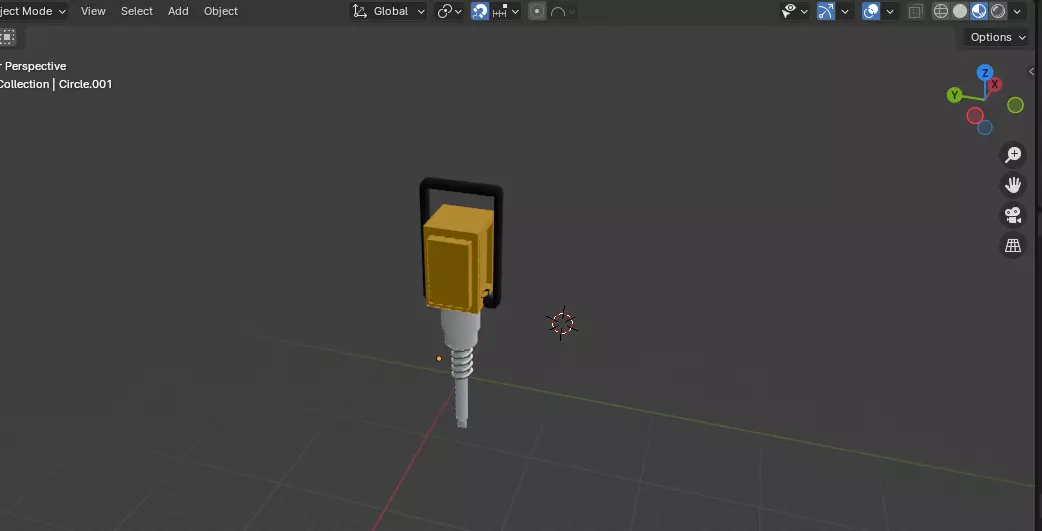Click the 3D cursor in the viewport
The image size is (1042, 531).
[562, 323]
